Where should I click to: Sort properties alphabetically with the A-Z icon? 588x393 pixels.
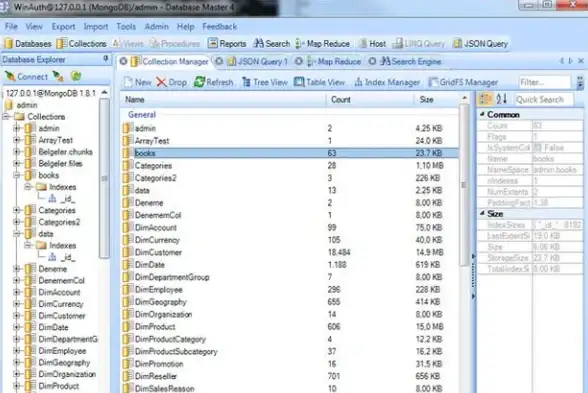(501, 99)
